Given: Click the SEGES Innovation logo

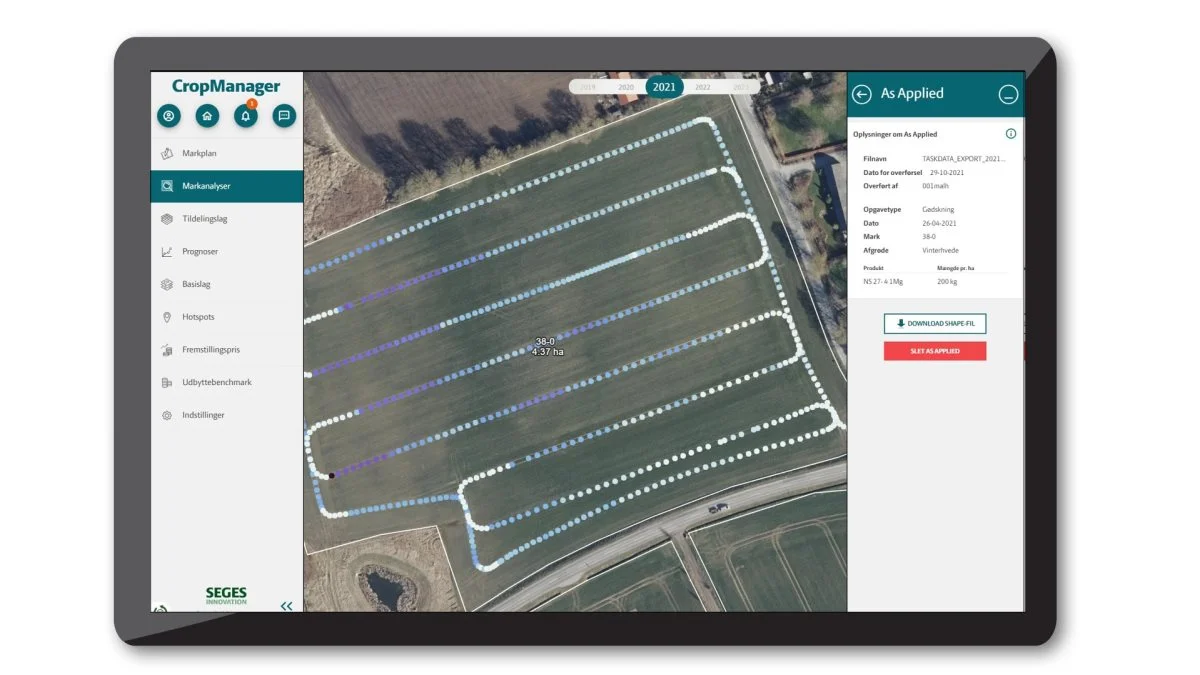Looking at the screenshot, I should (226, 596).
